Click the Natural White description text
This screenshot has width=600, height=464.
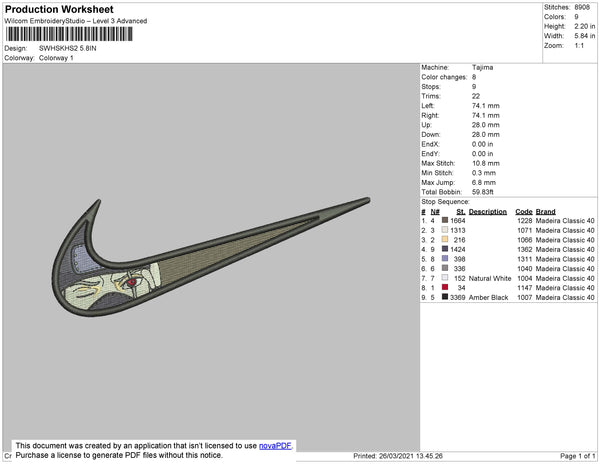point(490,278)
